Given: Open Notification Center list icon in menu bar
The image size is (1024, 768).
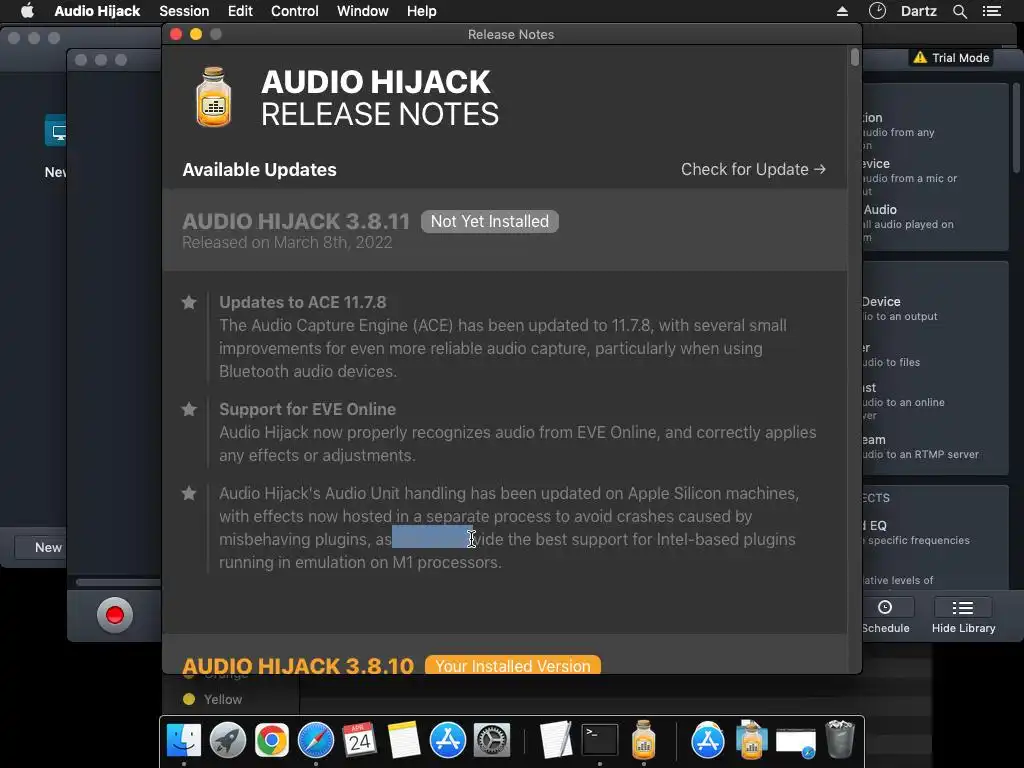Looking at the screenshot, I should [x=992, y=11].
